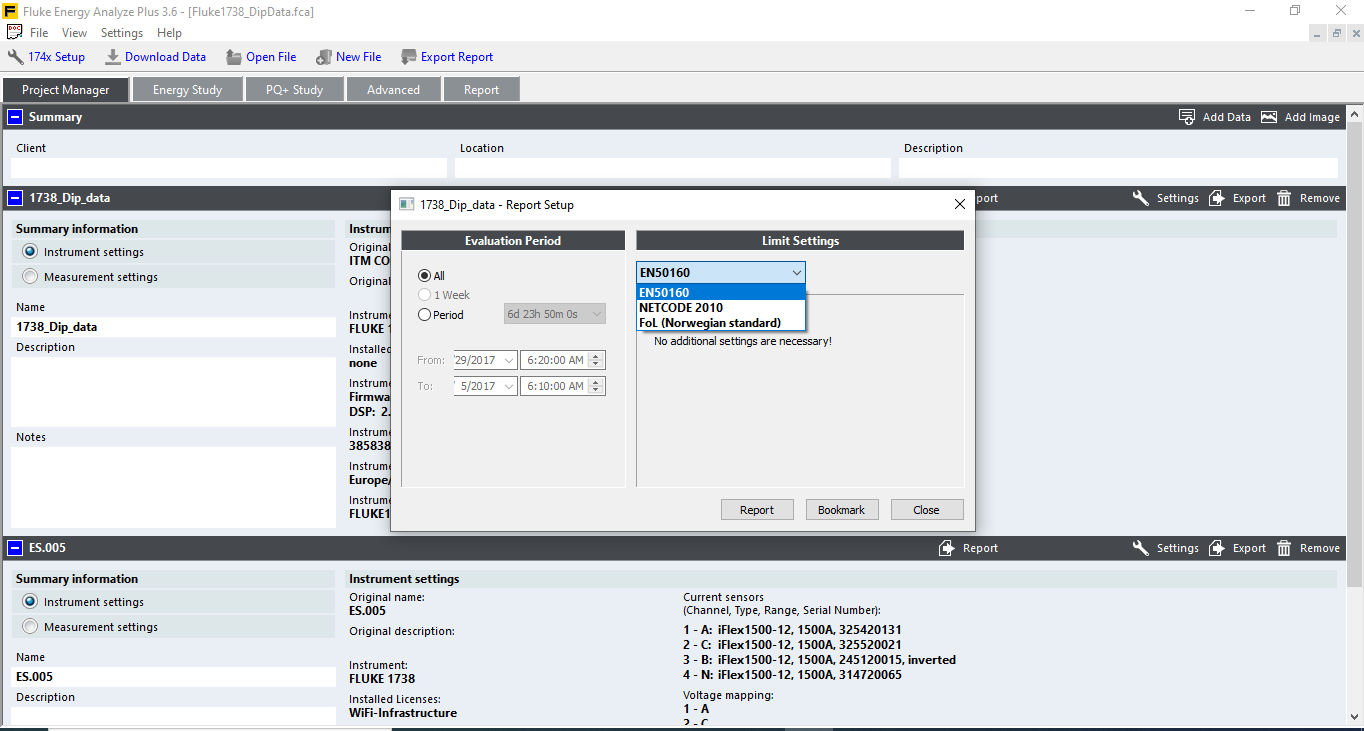Screen dimensions: 1364x731
Task: Switch to the Report tab
Action: click(x=481, y=90)
